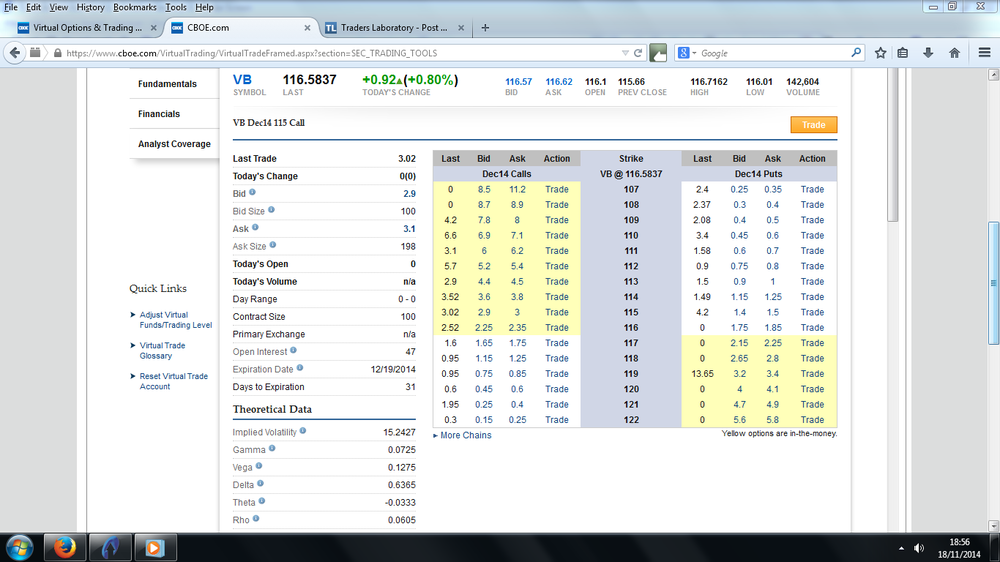
Task: Click the info icon next to Bid
Action: click(x=252, y=192)
